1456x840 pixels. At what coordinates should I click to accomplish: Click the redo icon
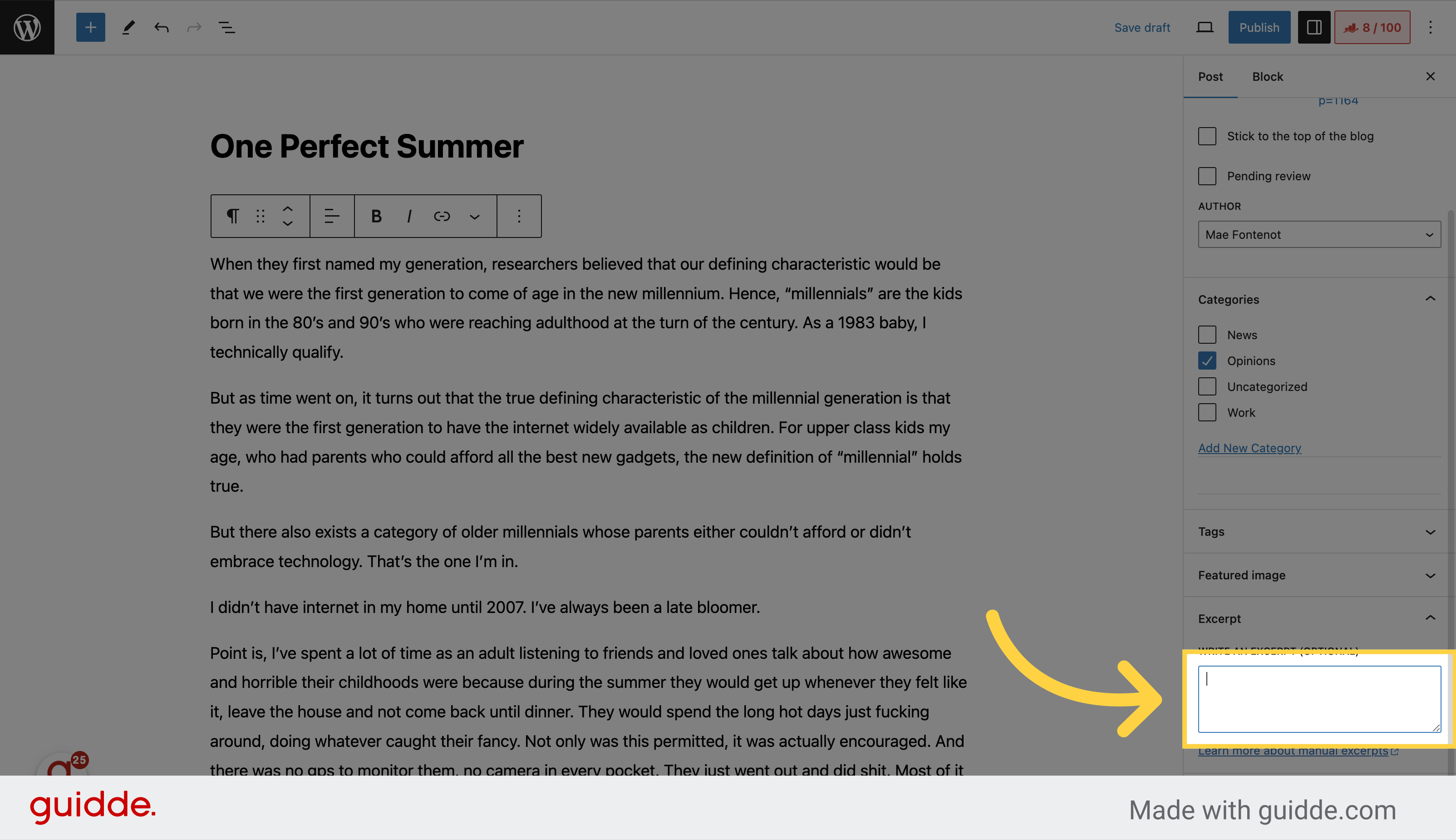(194, 27)
